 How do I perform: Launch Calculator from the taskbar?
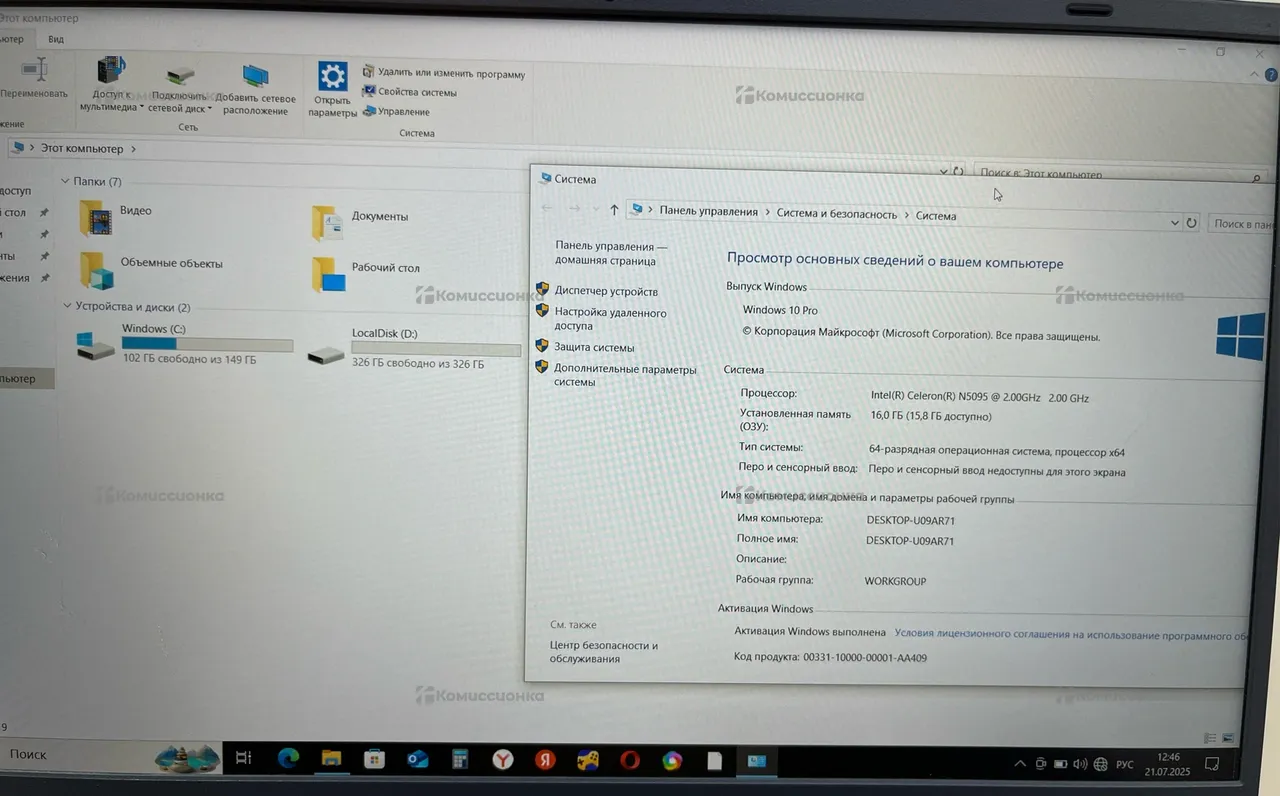pyautogui.click(x=460, y=760)
